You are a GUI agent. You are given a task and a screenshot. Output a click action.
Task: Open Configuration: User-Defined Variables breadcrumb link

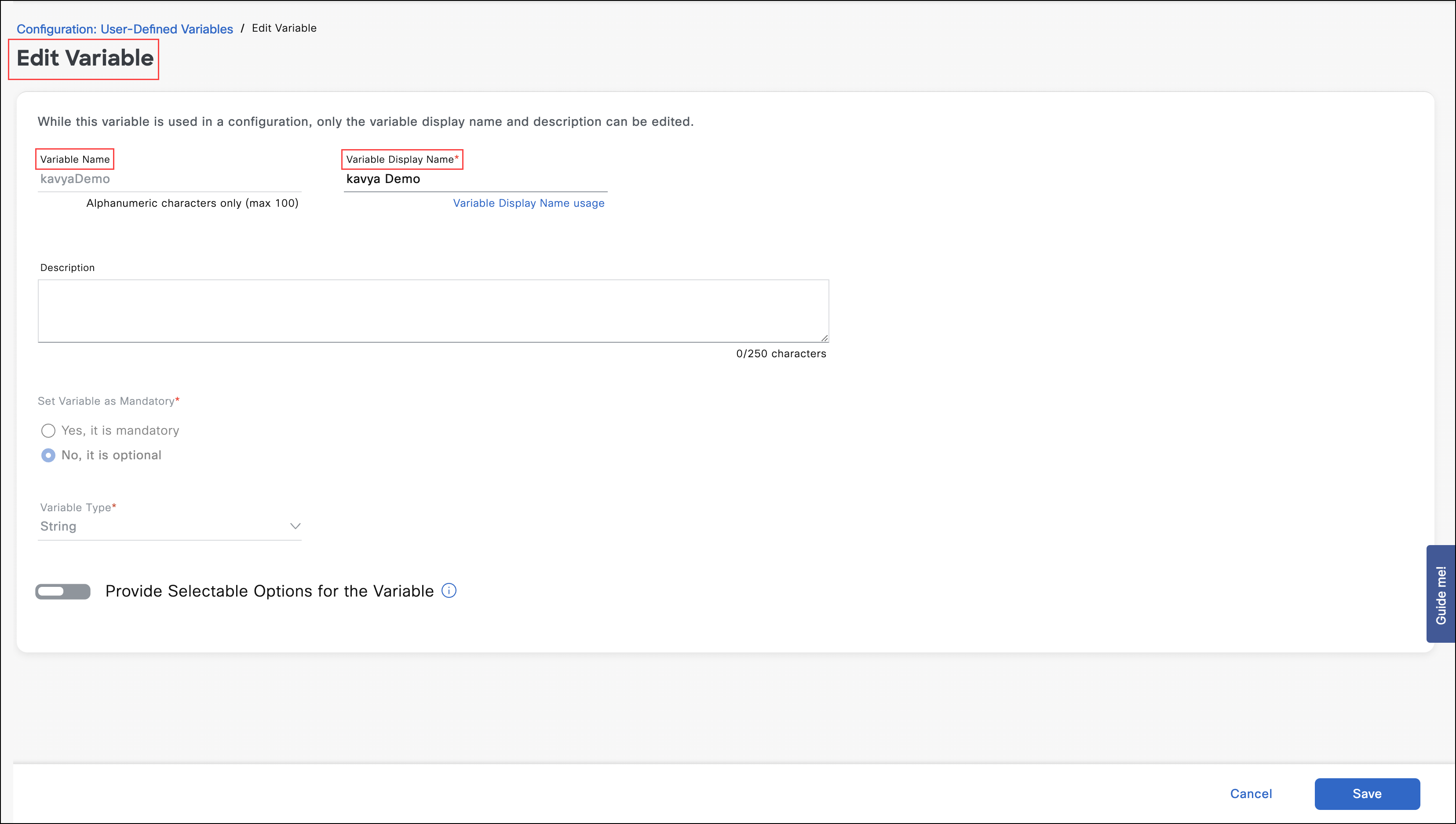124,29
